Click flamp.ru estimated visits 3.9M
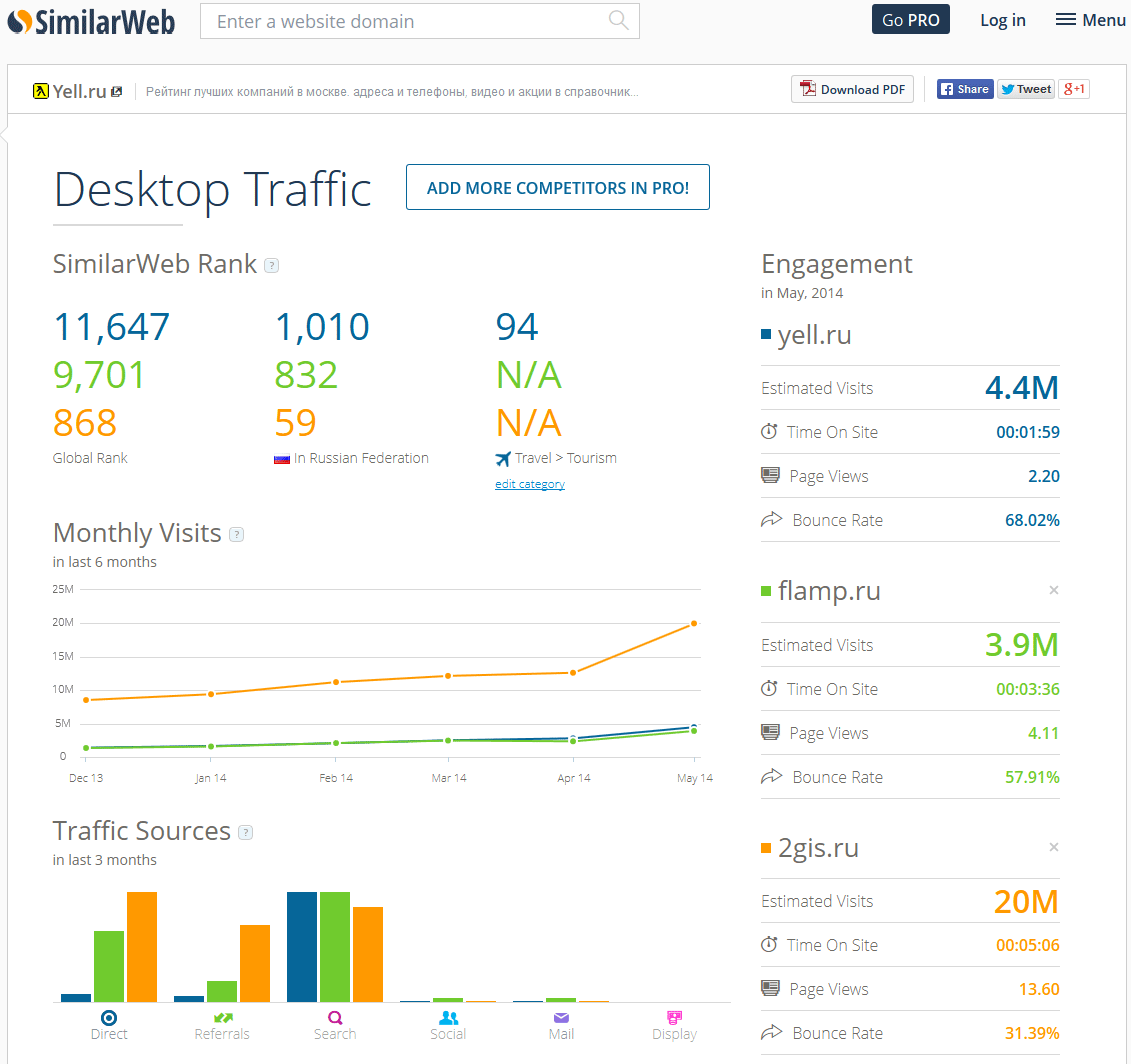The height and width of the screenshot is (1064, 1131). [x=1022, y=645]
